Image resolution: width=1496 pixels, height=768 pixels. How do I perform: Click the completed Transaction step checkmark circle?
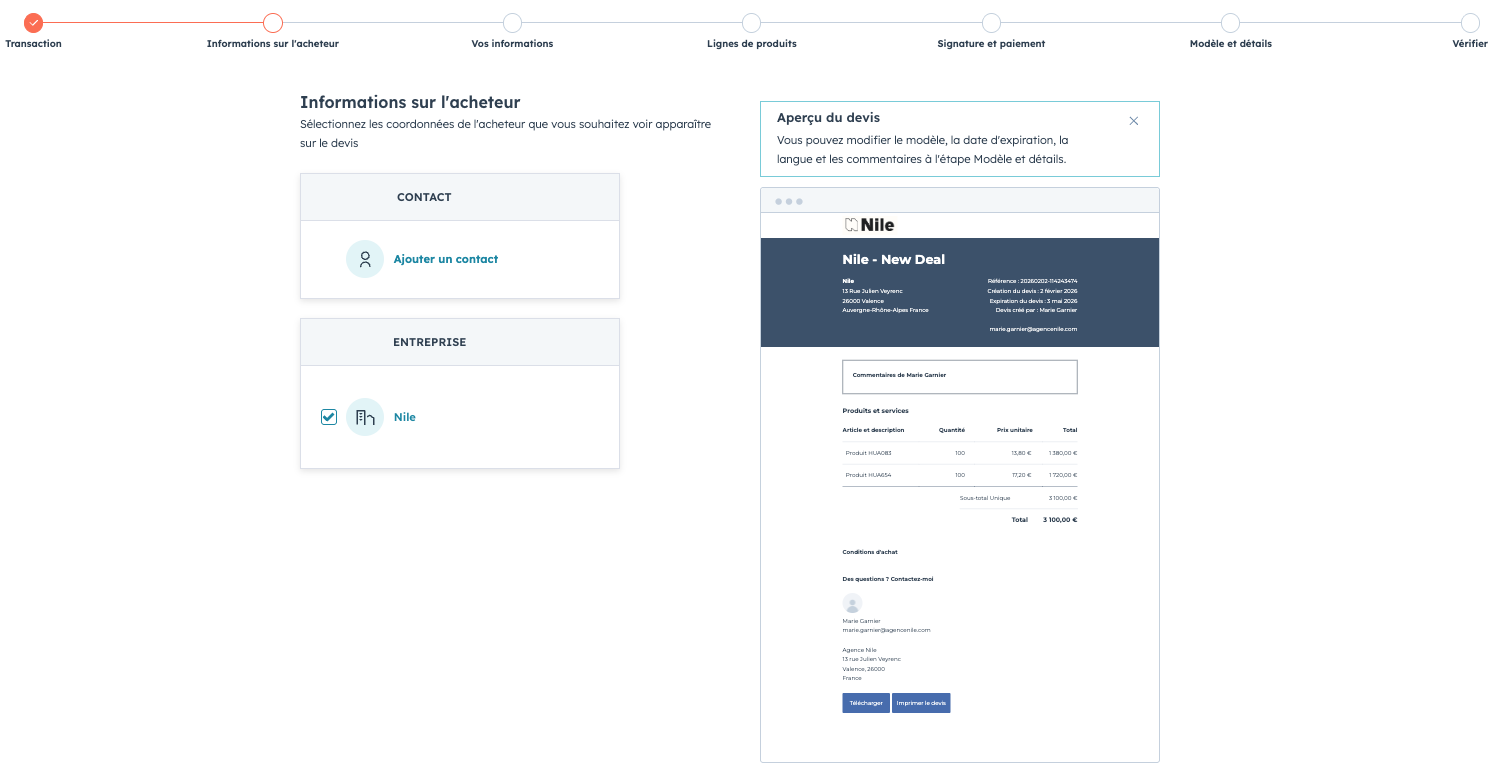tap(34, 22)
